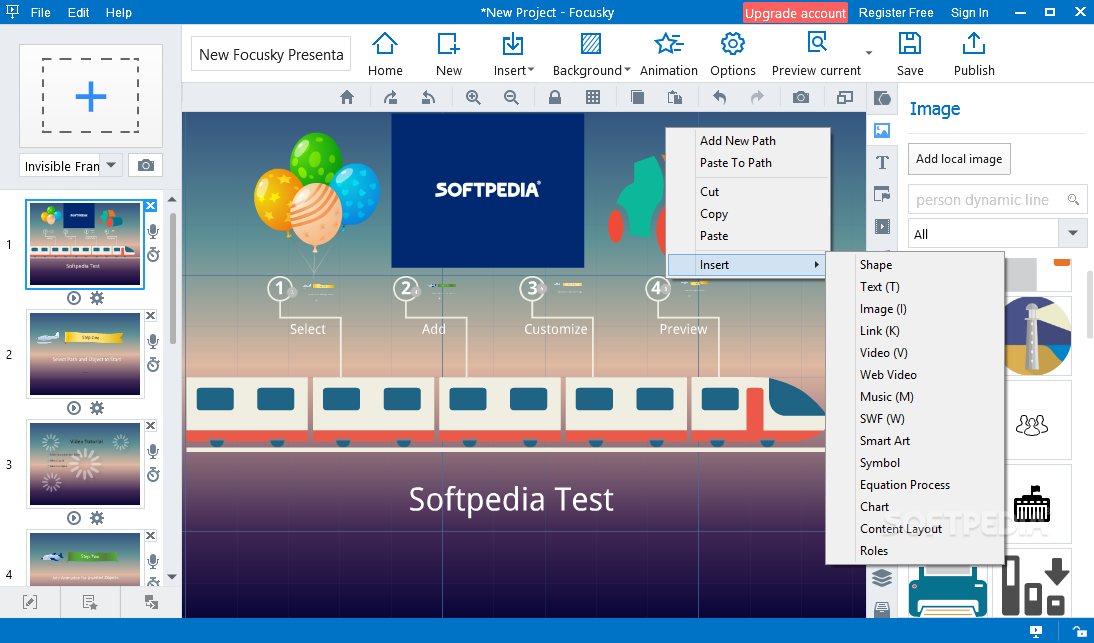
Task: Save the project
Action: tap(910, 54)
